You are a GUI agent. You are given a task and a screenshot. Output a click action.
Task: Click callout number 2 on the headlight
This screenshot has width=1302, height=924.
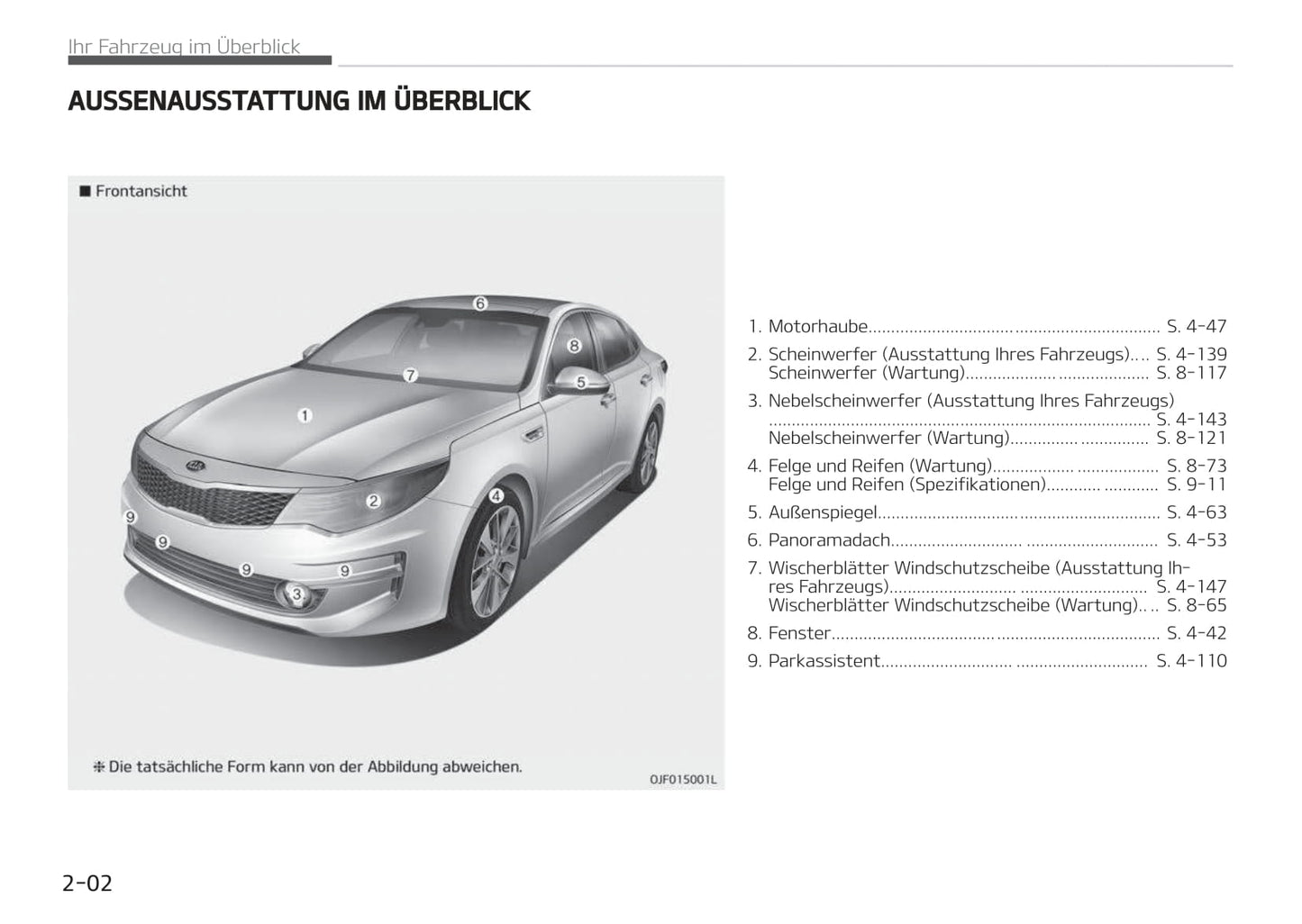[373, 502]
